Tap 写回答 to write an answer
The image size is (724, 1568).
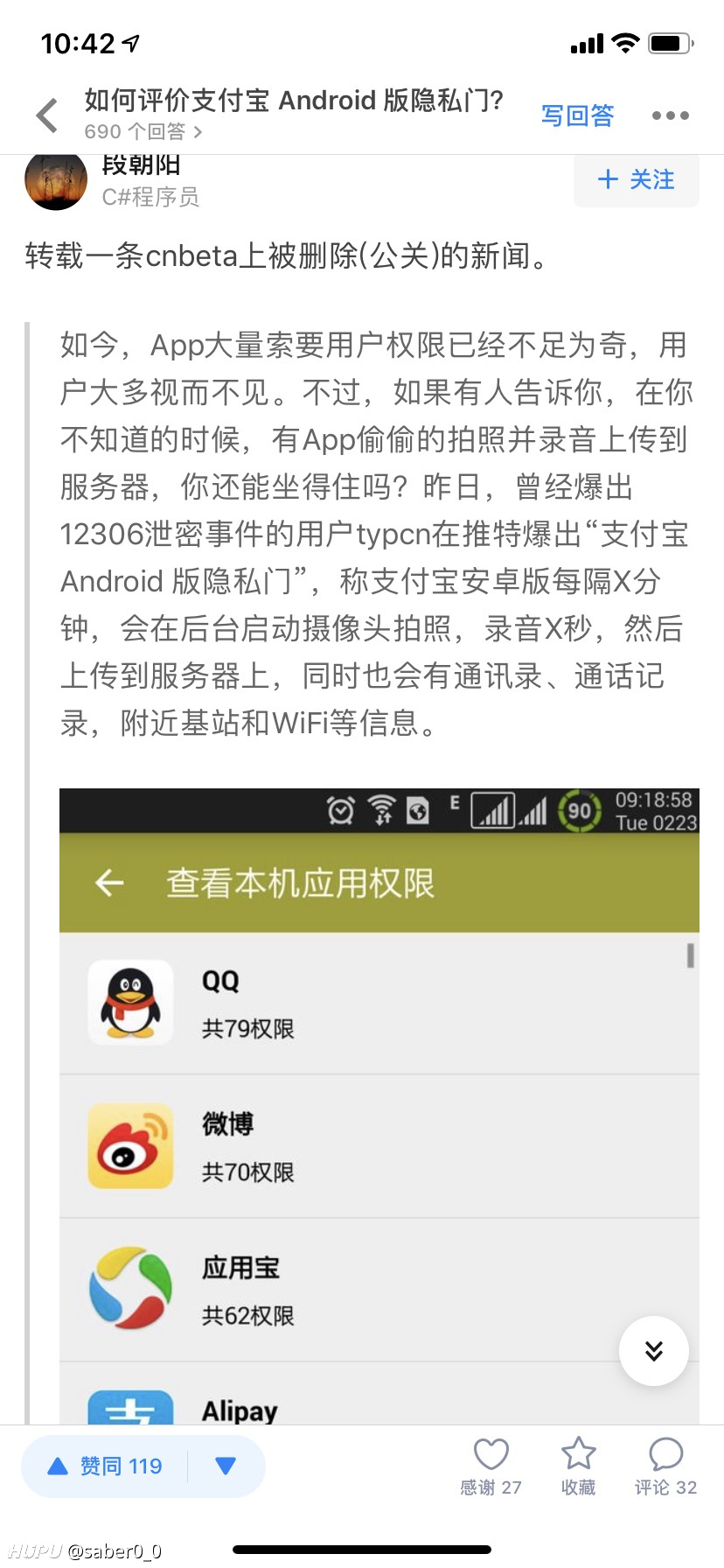pyautogui.click(x=577, y=115)
